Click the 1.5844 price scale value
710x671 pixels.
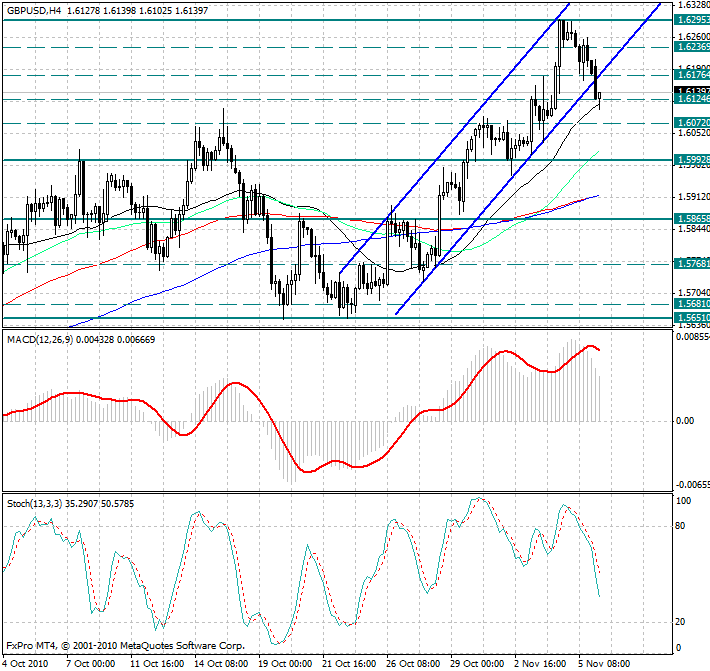(x=693, y=229)
